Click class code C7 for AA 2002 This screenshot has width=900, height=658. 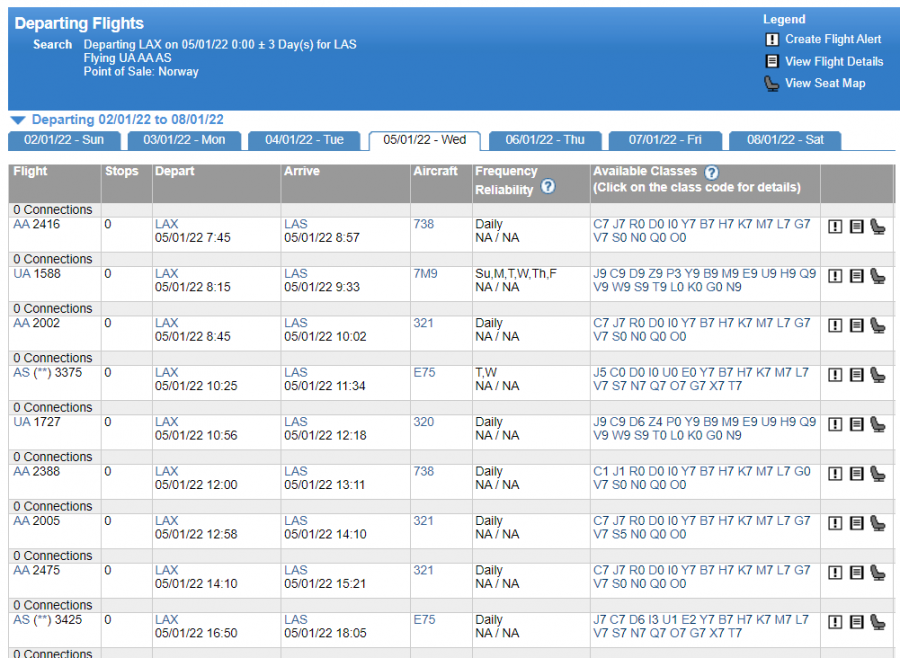click(x=600, y=323)
